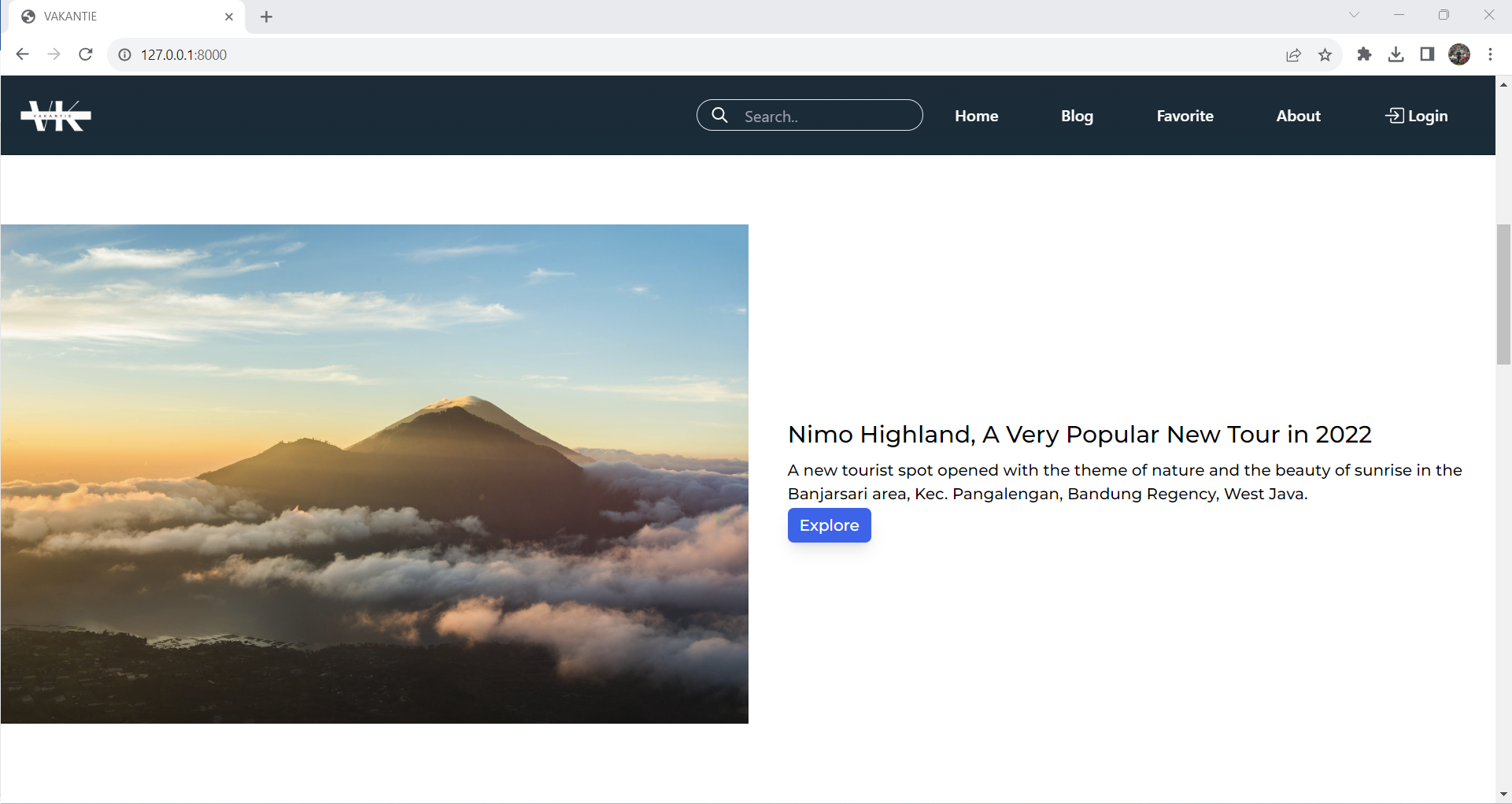View site information icon in address bar
The image size is (1512, 804).
click(124, 54)
